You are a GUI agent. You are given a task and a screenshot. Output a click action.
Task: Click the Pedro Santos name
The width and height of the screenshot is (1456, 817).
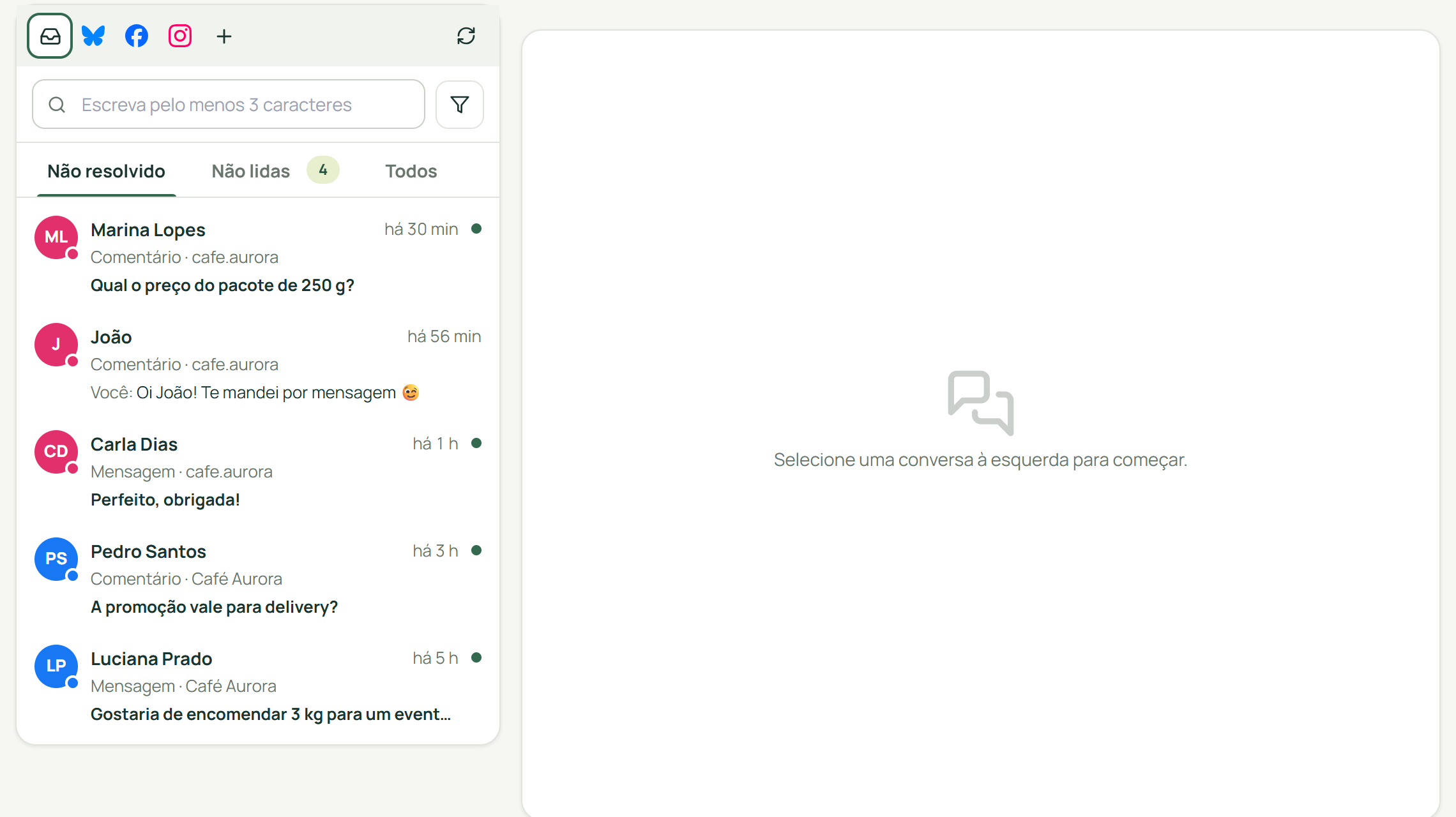(x=148, y=551)
